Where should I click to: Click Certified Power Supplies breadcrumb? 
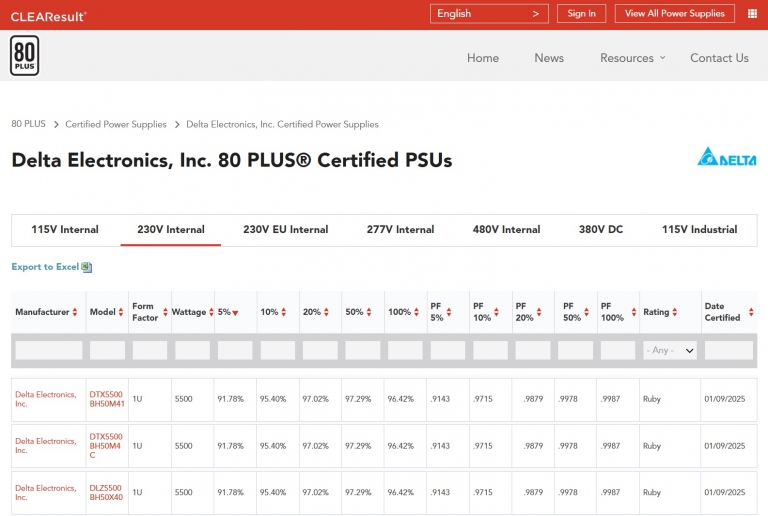[x=116, y=124]
